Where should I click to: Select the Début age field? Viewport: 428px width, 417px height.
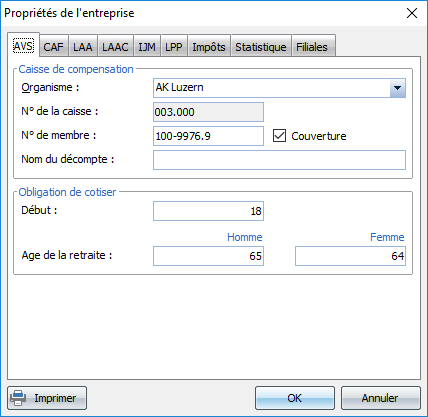(208, 211)
